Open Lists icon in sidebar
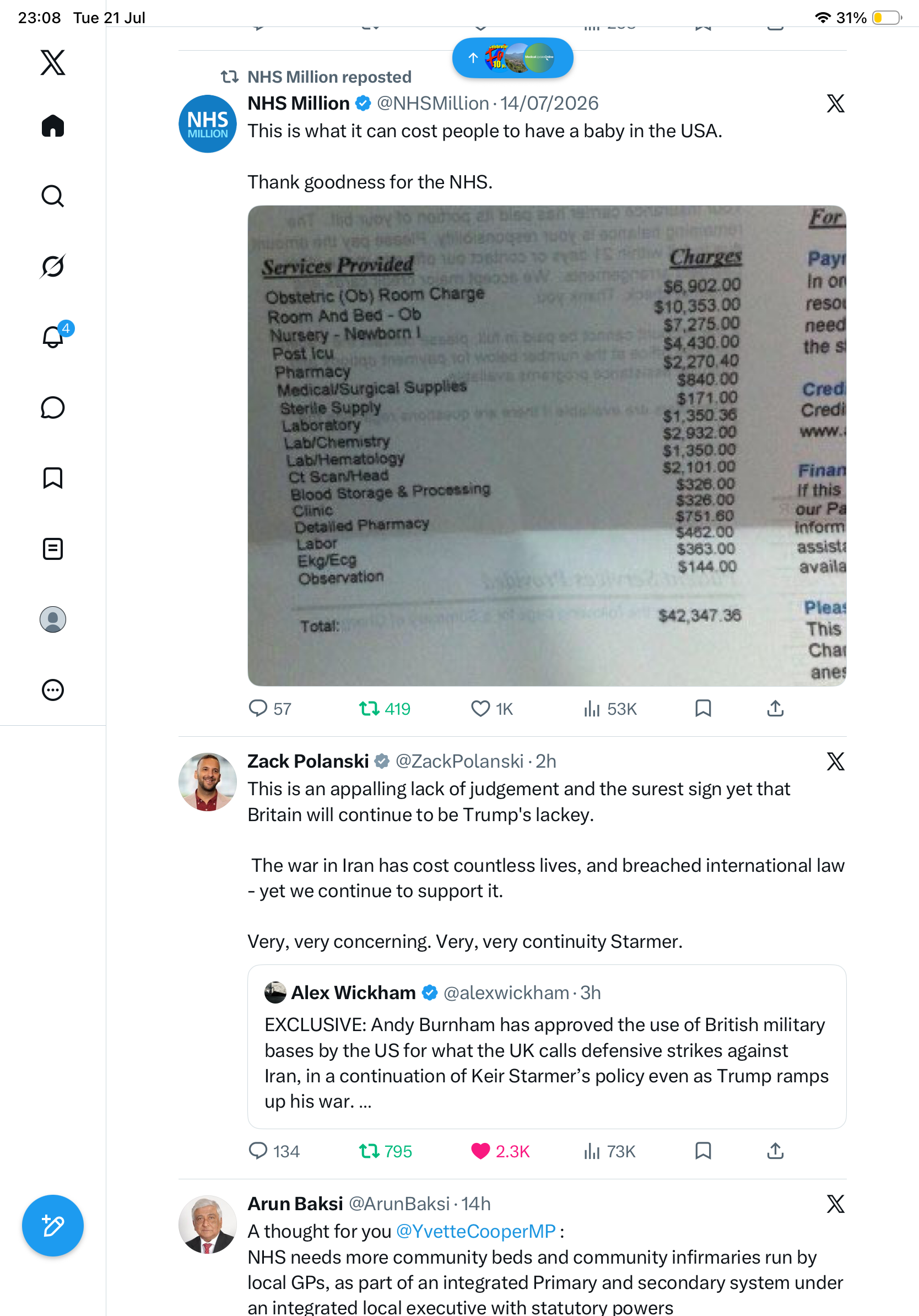This screenshot has width=919, height=1316. click(x=53, y=548)
